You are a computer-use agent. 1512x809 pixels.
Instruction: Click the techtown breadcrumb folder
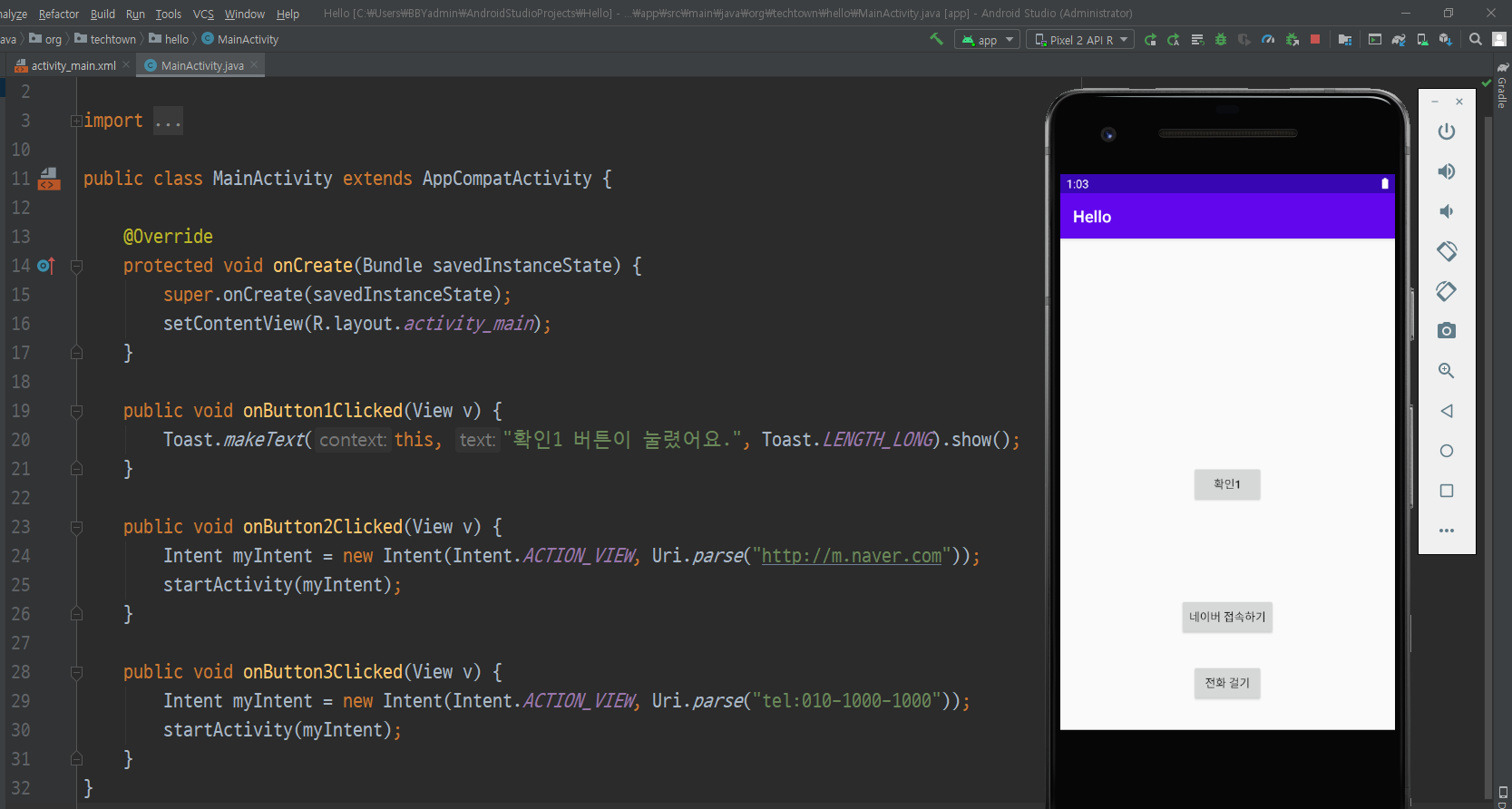click(105, 39)
